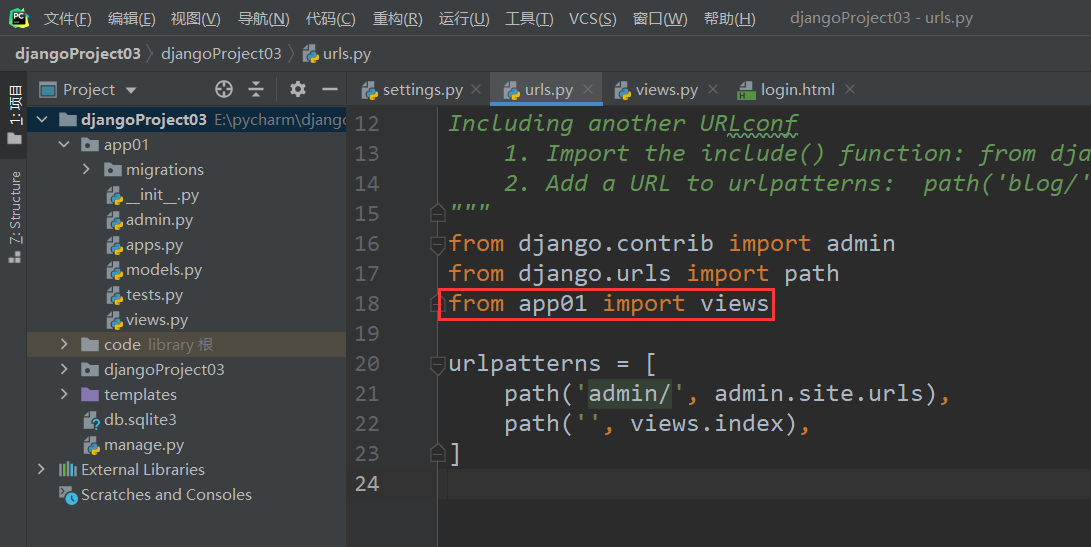Click the locate/scroll from source target icon
The width and height of the screenshot is (1091, 547).
[224, 89]
